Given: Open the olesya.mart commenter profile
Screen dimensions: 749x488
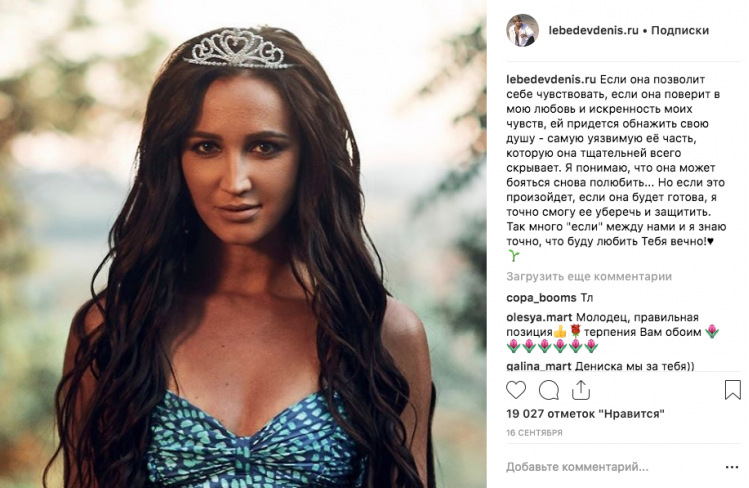Looking at the screenshot, I should click(540, 317).
